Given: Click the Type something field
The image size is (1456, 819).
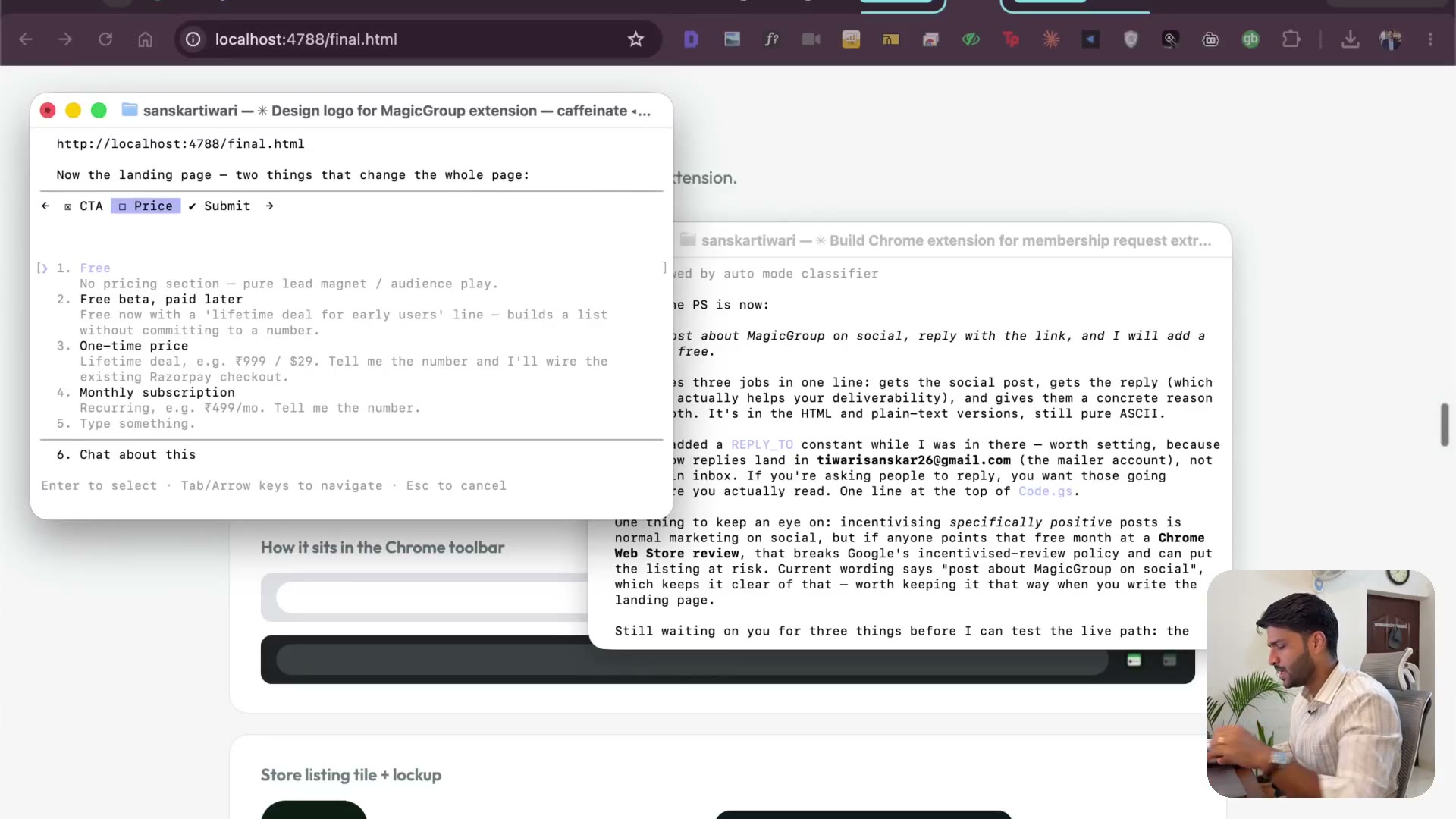Looking at the screenshot, I should (x=137, y=424).
